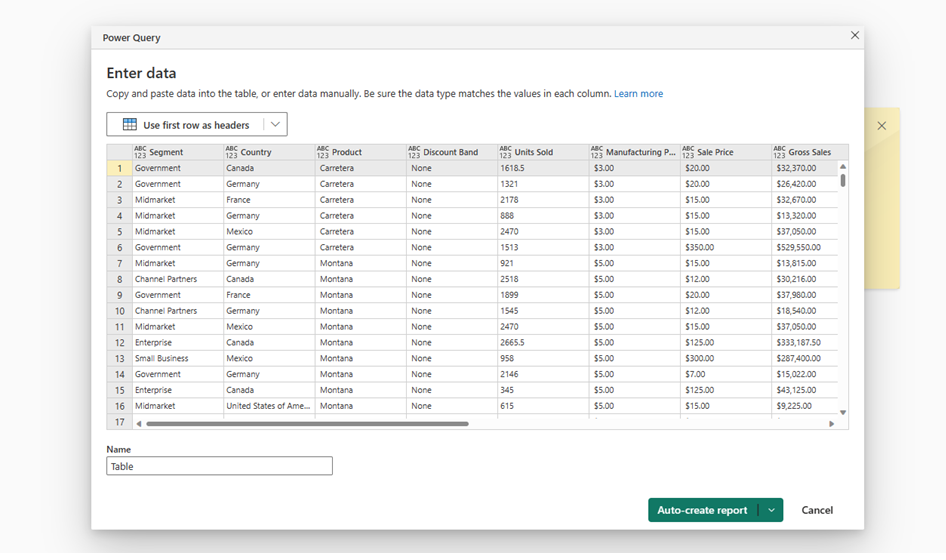The image size is (946, 560).
Task: Click the Name input field containing Table
Action: pos(220,466)
